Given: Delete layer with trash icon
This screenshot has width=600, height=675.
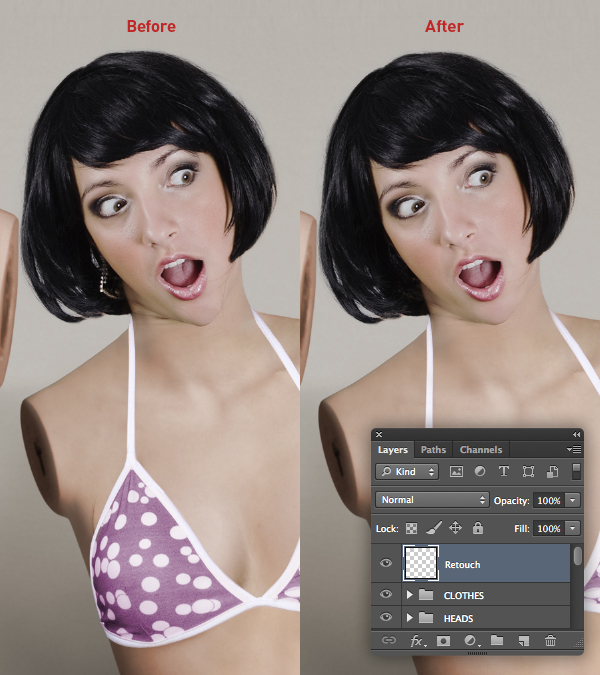Looking at the screenshot, I should click(550, 641).
